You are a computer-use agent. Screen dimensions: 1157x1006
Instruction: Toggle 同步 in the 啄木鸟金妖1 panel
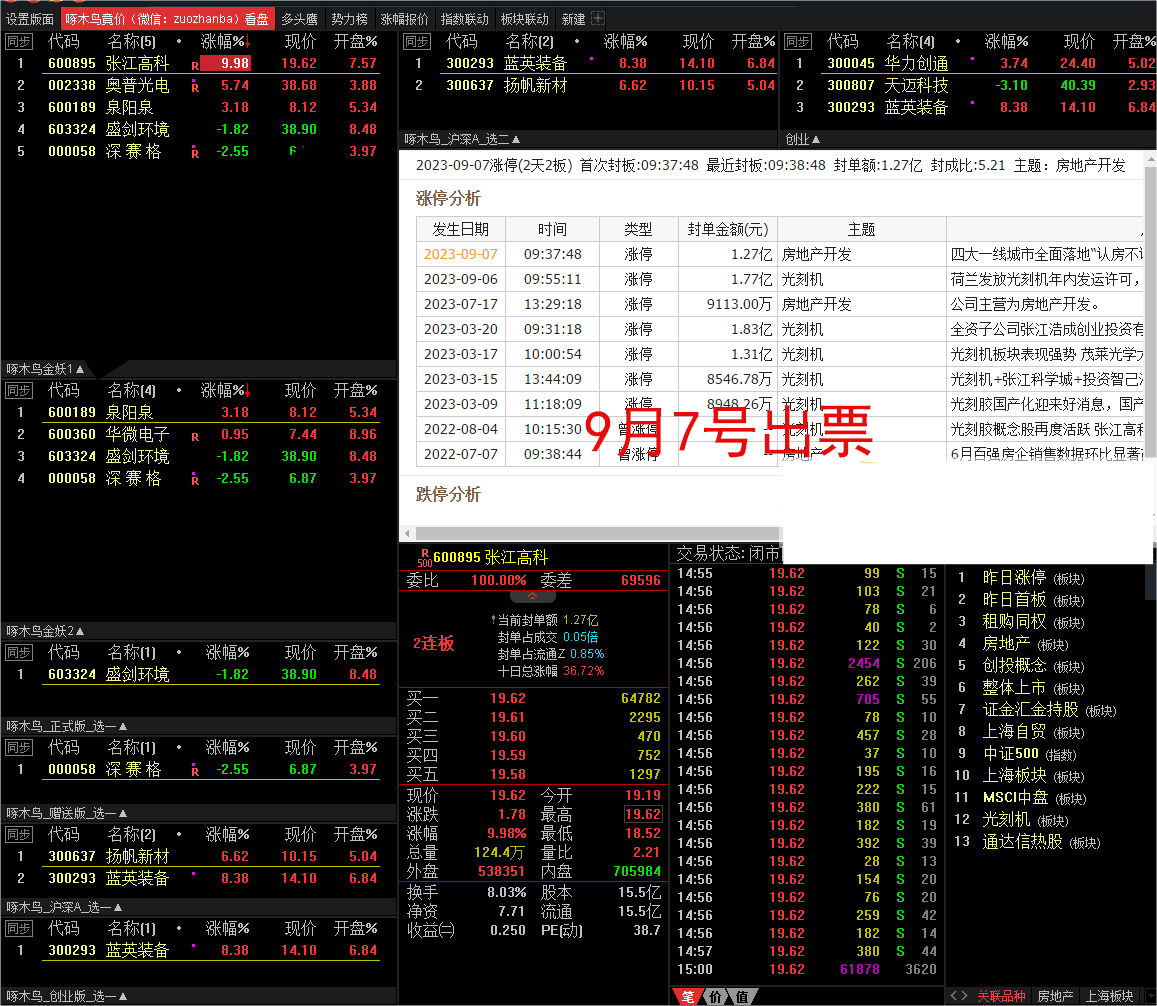(17, 391)
